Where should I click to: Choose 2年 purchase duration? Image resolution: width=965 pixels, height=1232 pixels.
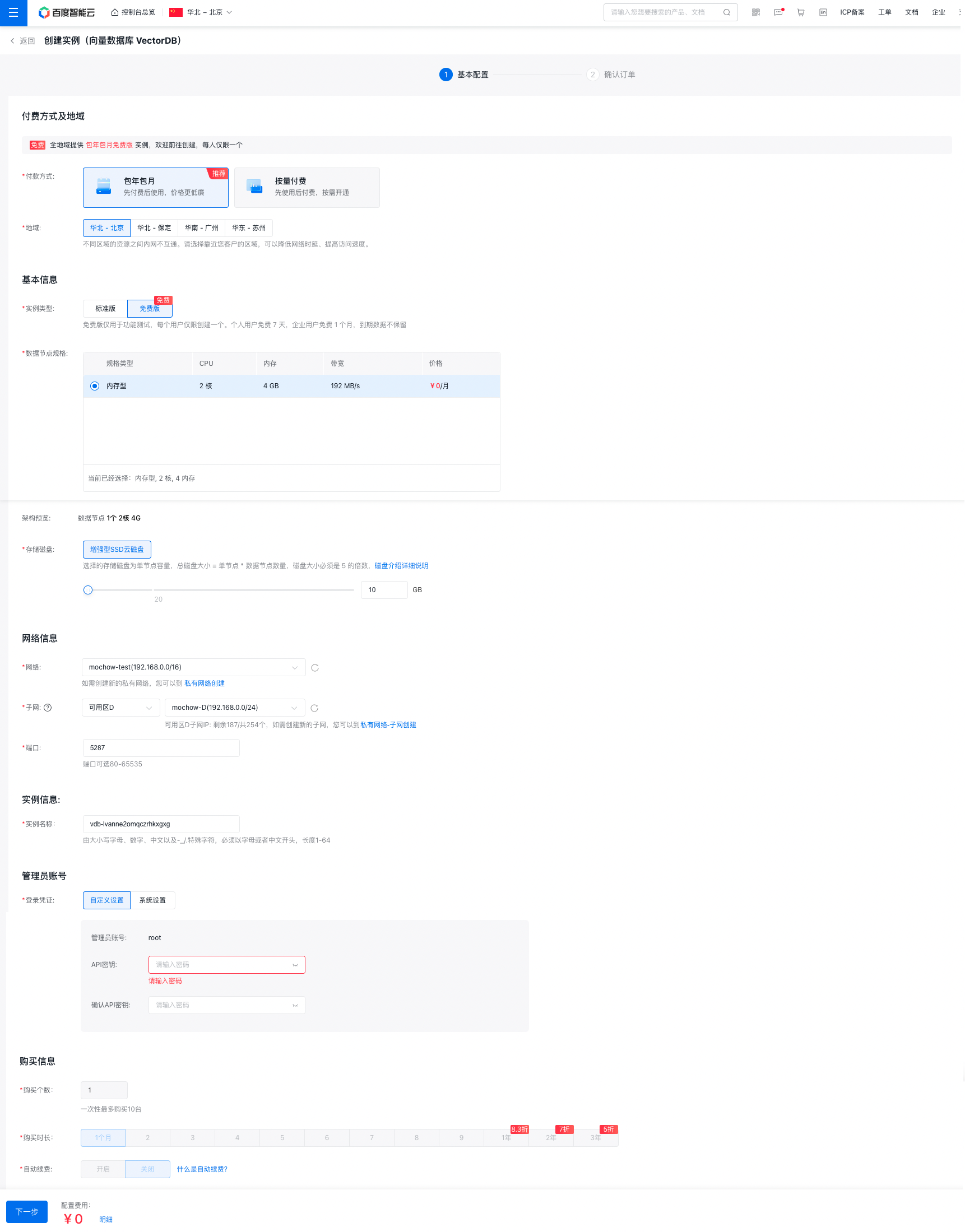(x=551, y=1138)
